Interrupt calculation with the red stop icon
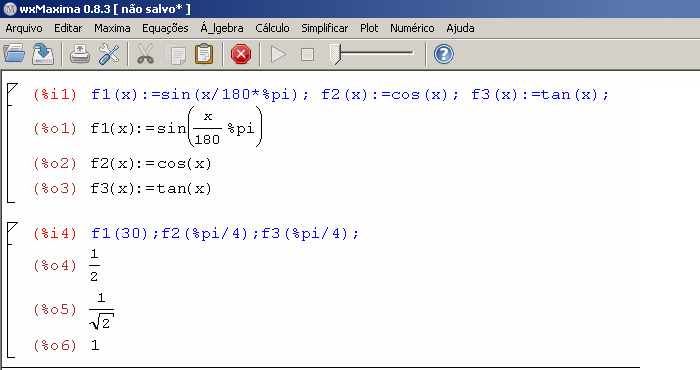The image size is (700, 370). pos(241,54)
